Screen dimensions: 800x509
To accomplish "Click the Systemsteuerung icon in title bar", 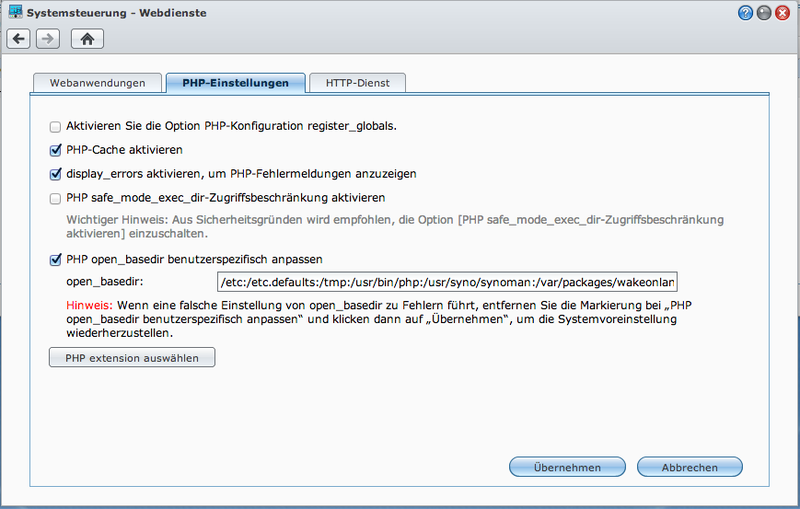I will pyautogui.click(x=16, y=13).
